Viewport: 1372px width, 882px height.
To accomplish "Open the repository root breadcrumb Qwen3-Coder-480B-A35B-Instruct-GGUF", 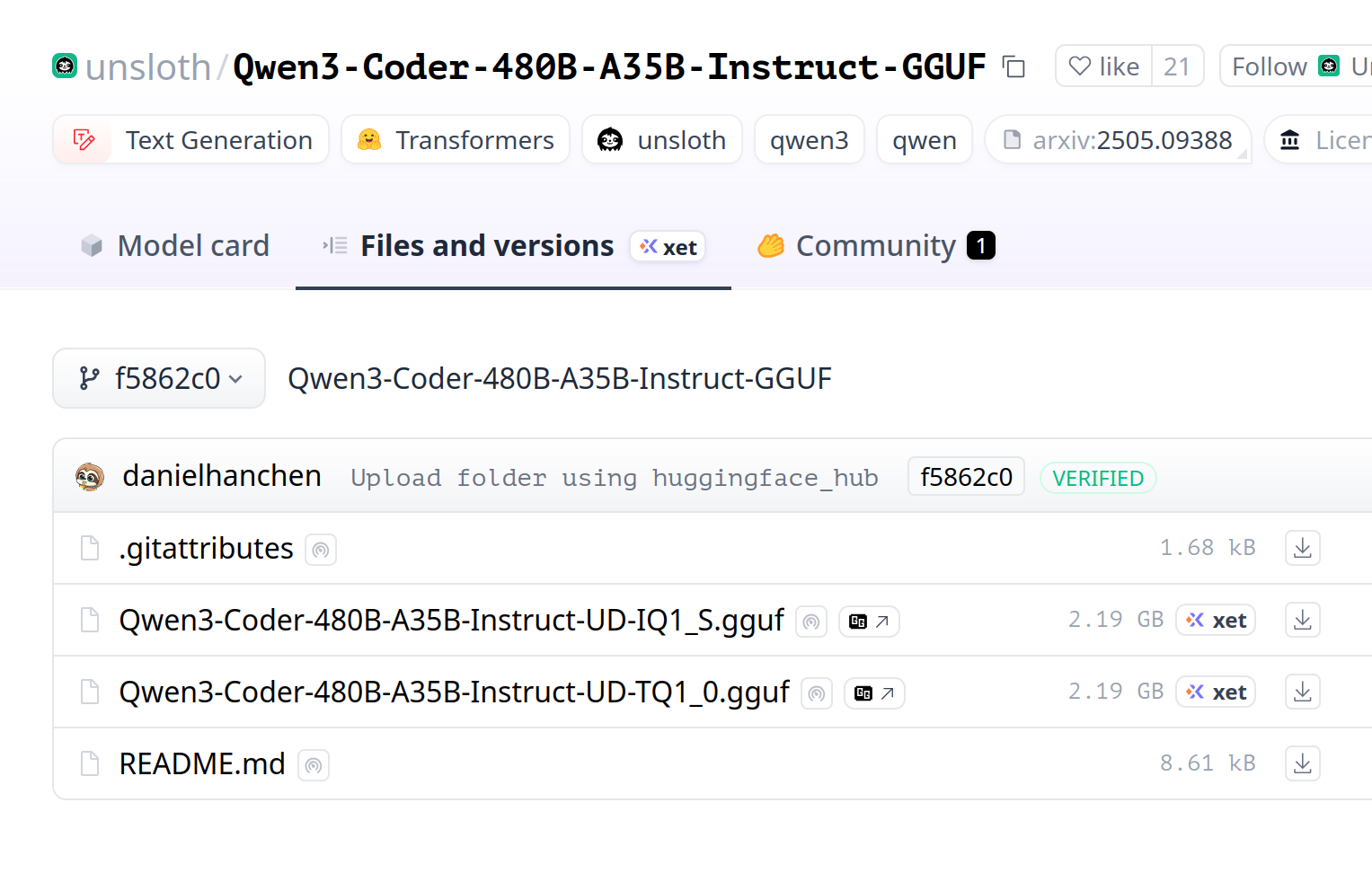I will coord(560,378).
